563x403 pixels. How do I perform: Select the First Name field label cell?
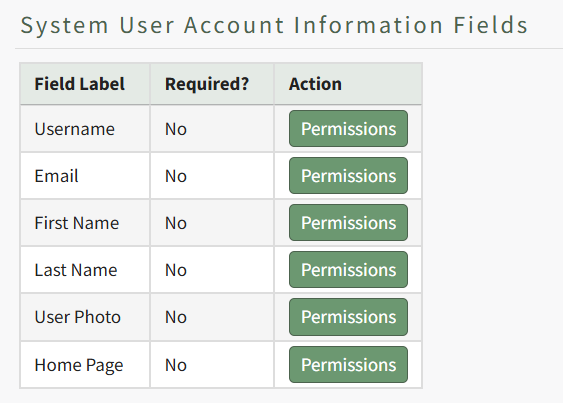tap(85, 223)
